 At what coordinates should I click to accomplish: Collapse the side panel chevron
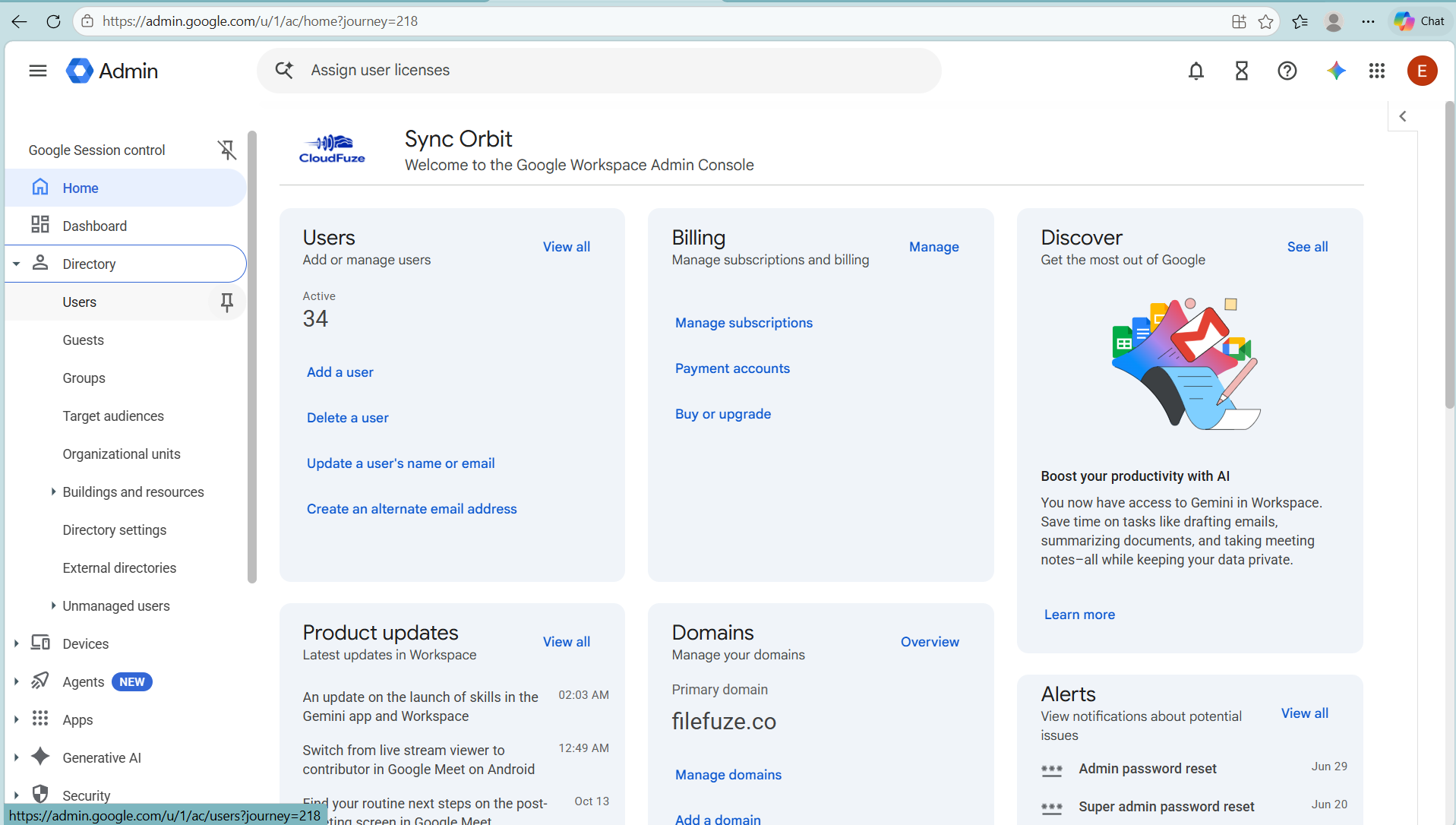coord(1403,116)
